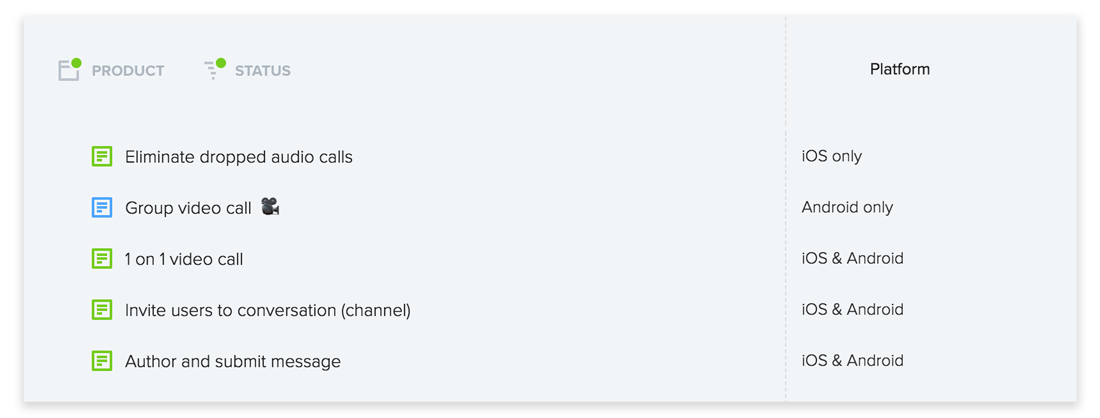Edit iOS & Android value for 1 on 1 video call
Screen dimensions: 1100x418
click(852, 259)
